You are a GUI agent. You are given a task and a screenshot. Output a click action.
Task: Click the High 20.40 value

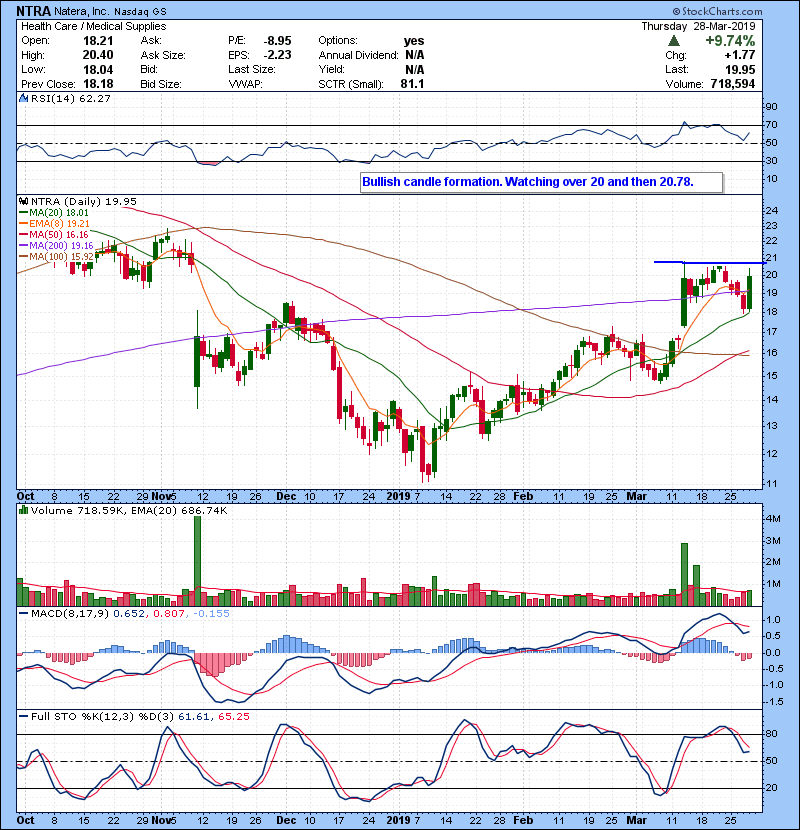tap(98, 55)
